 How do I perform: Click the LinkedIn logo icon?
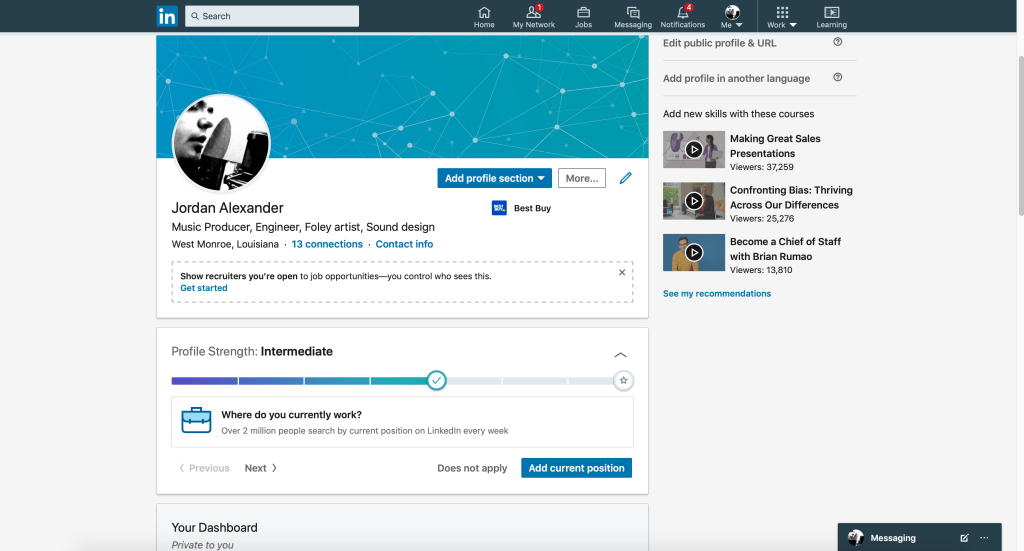coord(167,16)
